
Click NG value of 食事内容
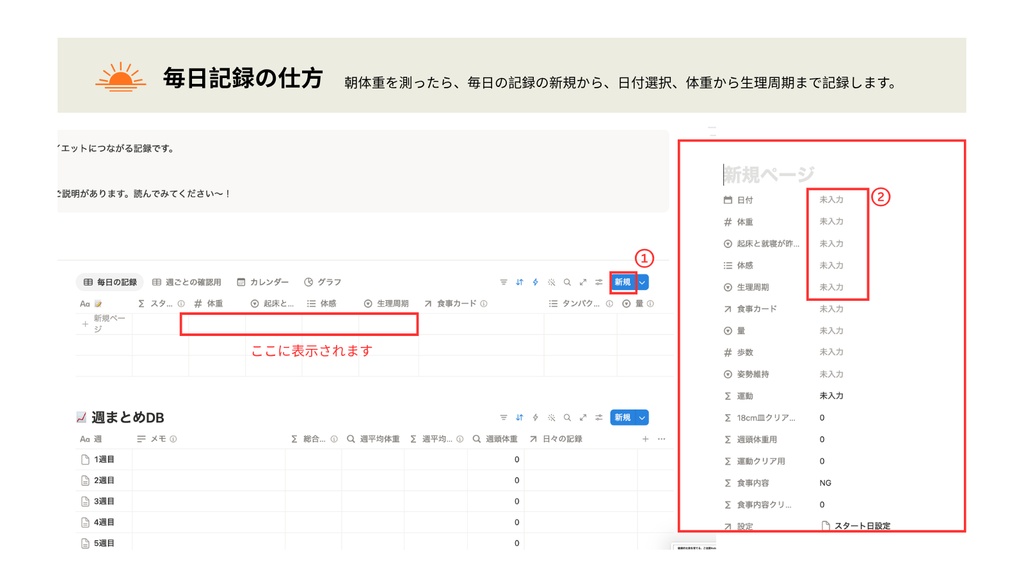[x=825, y=483]
